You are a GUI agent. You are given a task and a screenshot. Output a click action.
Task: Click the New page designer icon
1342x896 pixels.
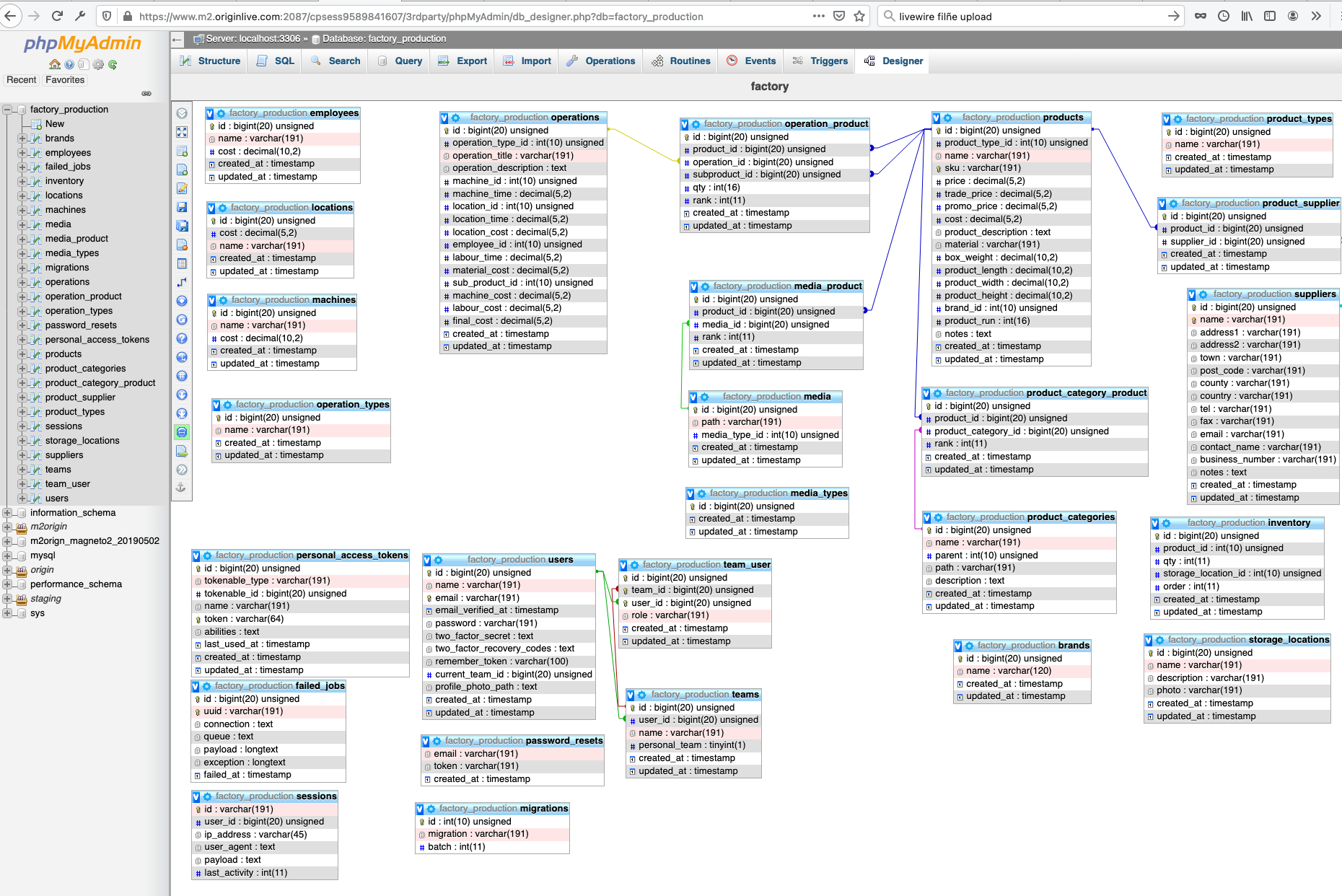(182, 170)
